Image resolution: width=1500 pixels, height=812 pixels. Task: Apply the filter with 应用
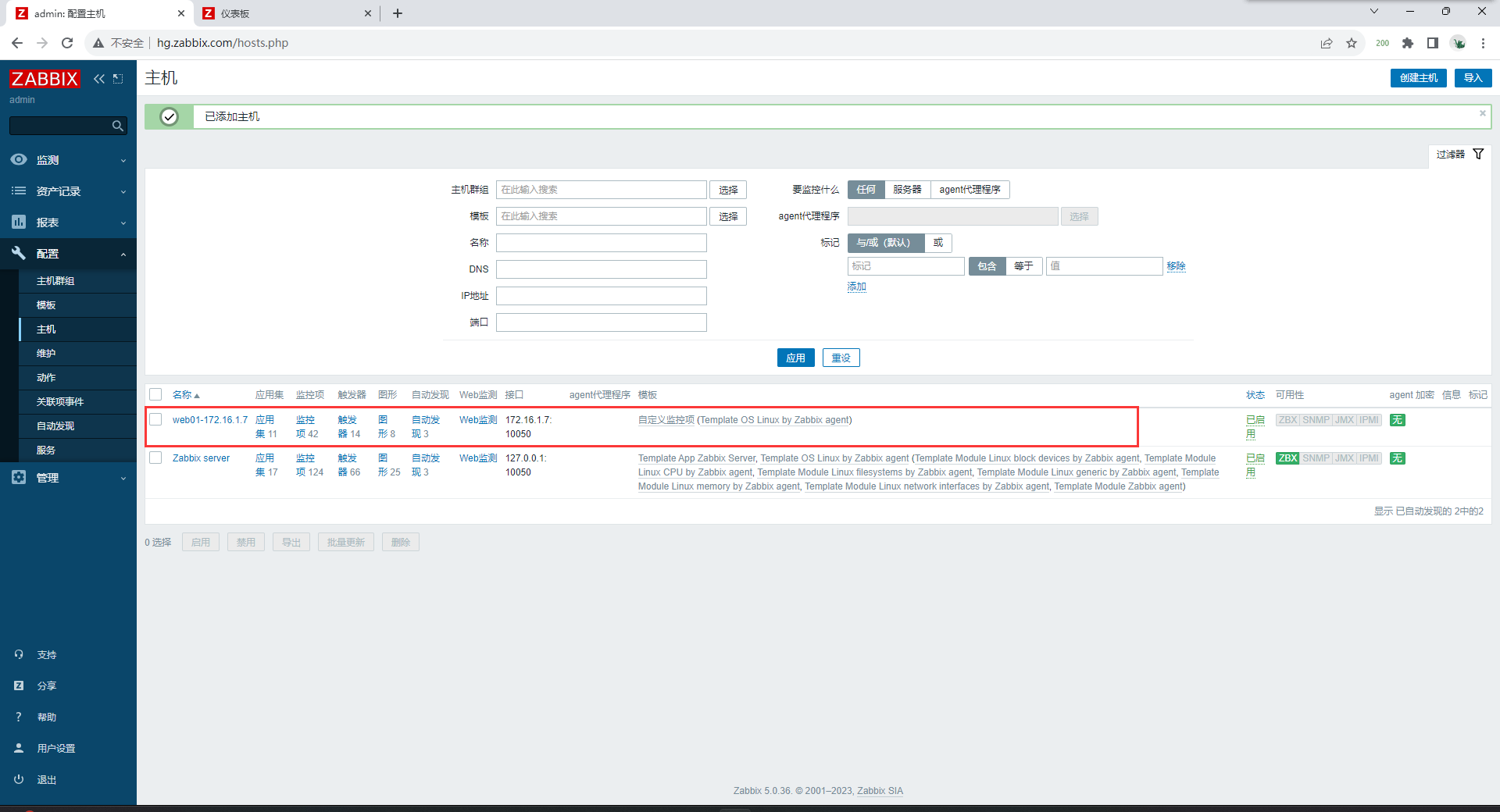[x=795, y=358]
